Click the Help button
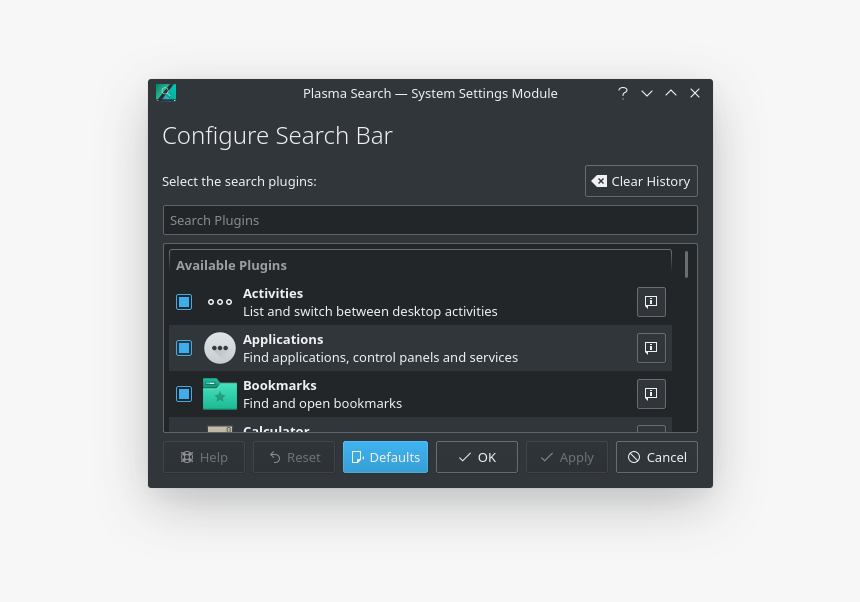 203,457
